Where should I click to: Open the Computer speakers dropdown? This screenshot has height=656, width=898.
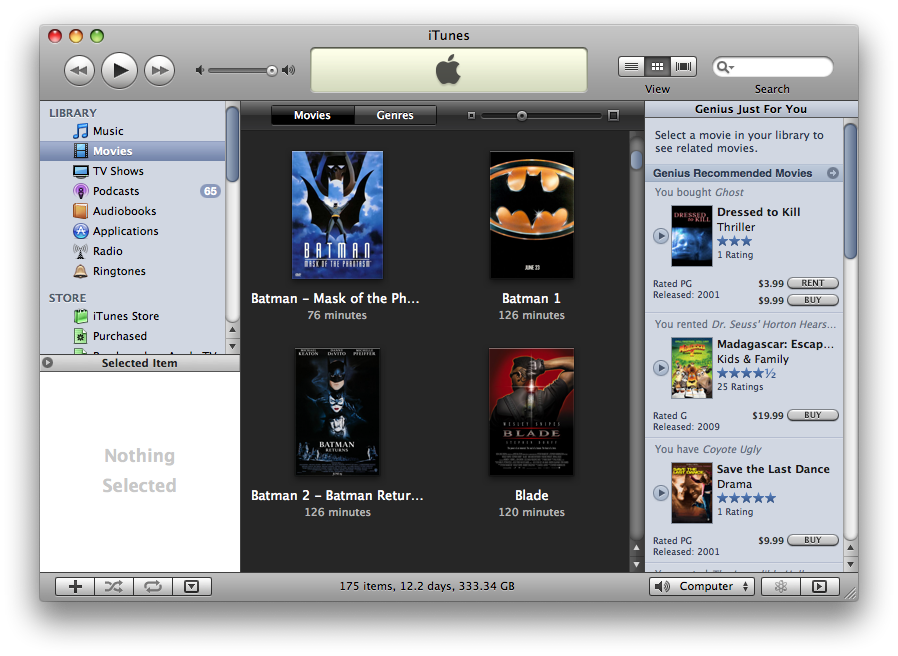(701, 586)
